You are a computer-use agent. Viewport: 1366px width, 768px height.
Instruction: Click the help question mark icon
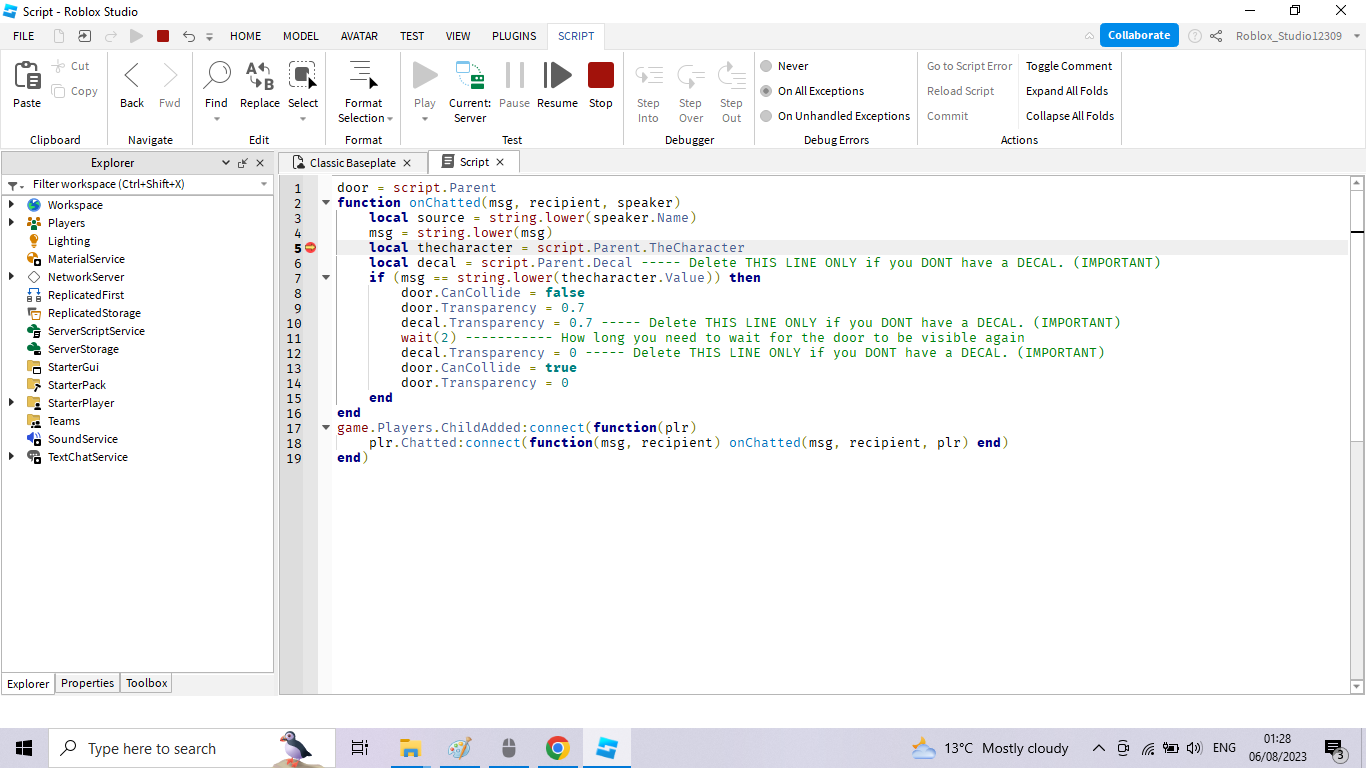point(1194,35)
